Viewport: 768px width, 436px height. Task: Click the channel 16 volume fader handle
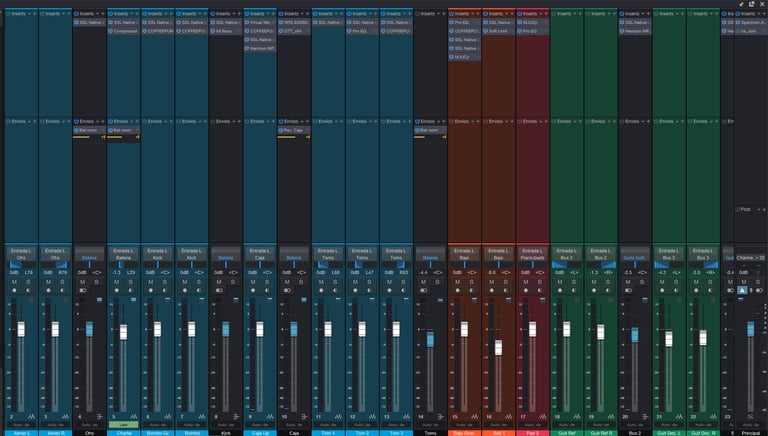point(499,347)
